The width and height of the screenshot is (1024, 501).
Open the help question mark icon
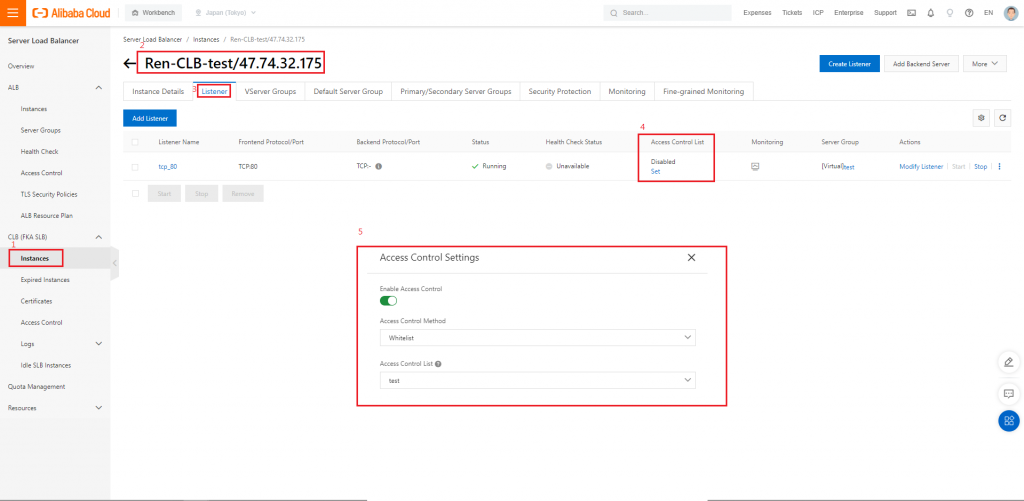tap(968, 12)
